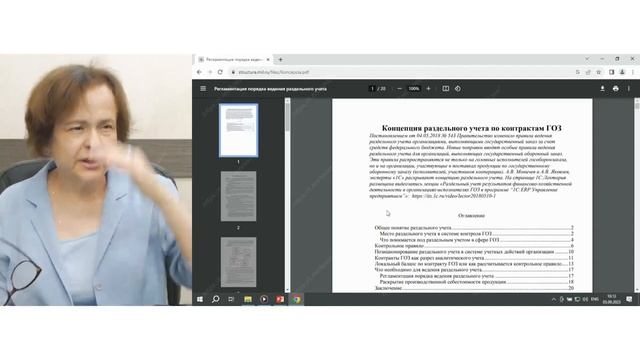
Task: Print the PDF document
Action: [x=616, y=89]
